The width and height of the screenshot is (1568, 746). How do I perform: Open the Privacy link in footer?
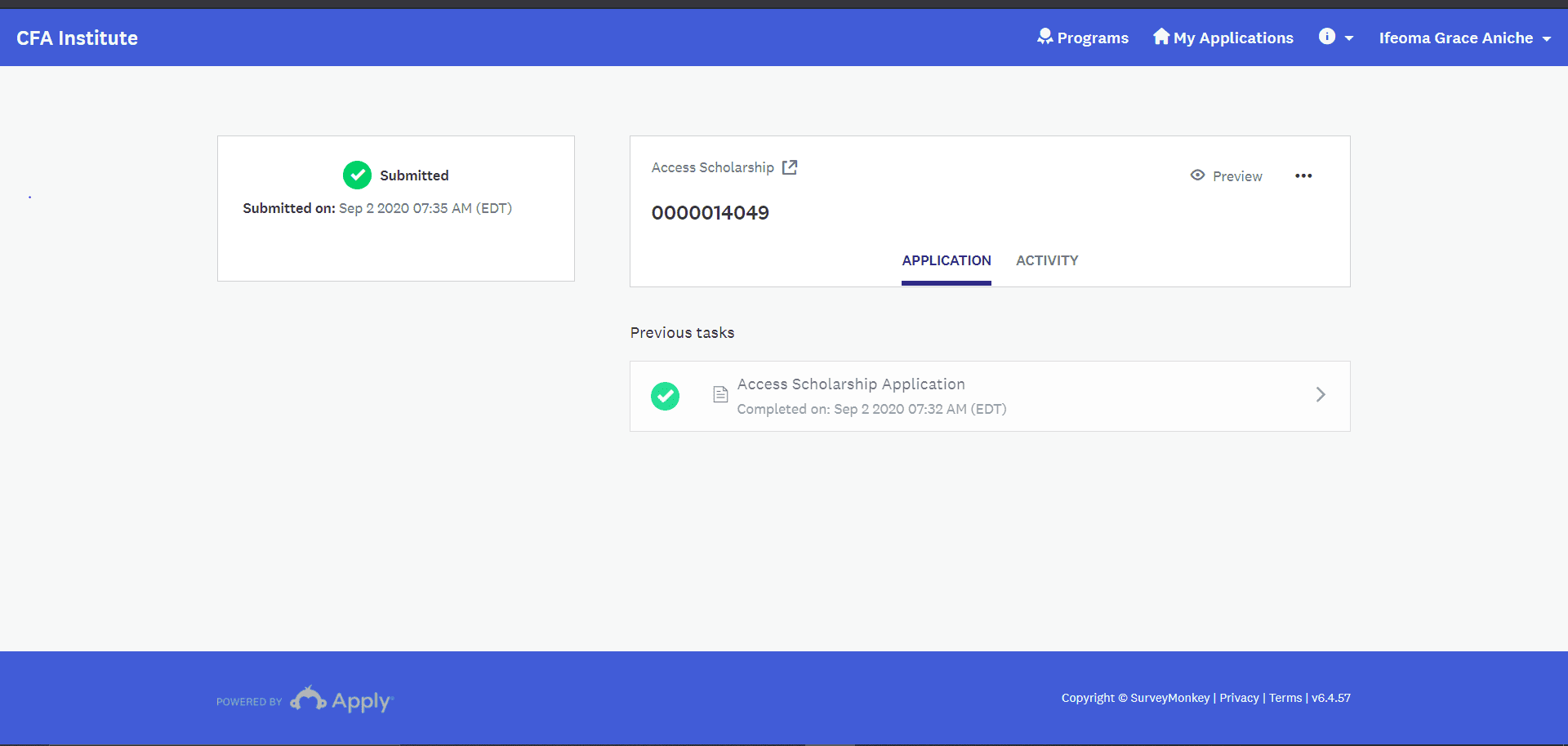coord(1239,698)
